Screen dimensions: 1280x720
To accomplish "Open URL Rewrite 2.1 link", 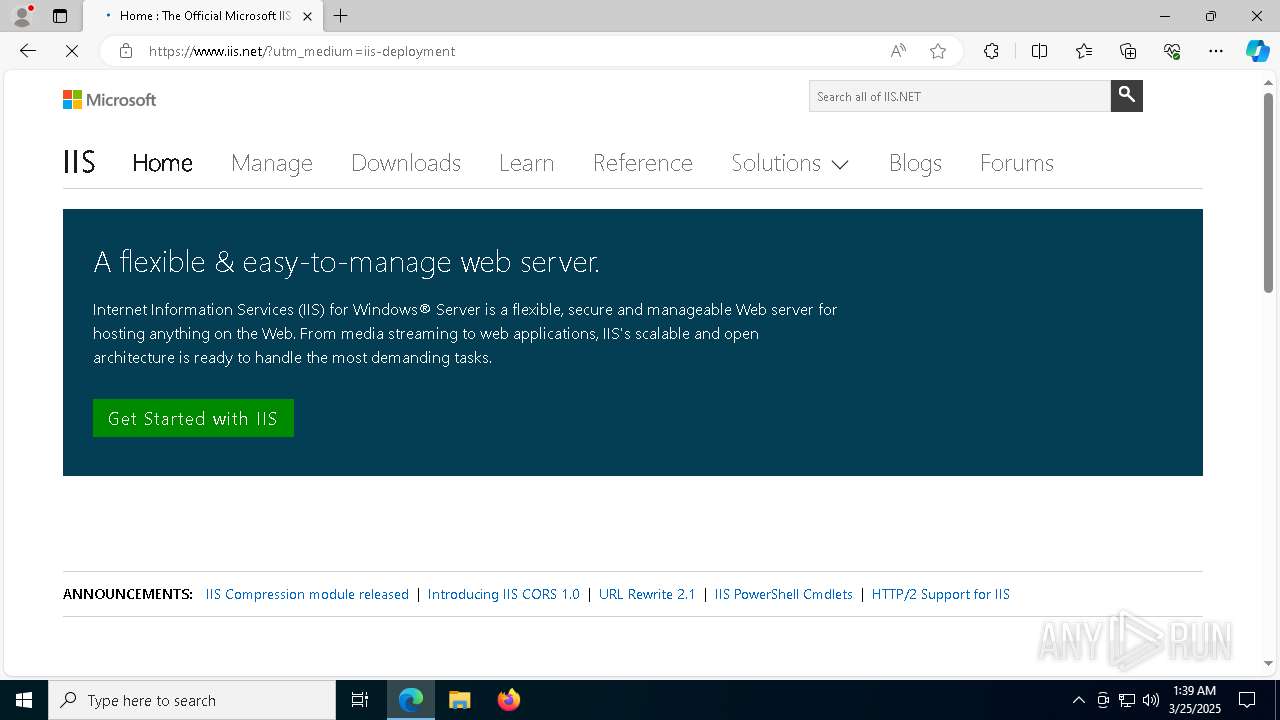I will [x=647, y=594].
